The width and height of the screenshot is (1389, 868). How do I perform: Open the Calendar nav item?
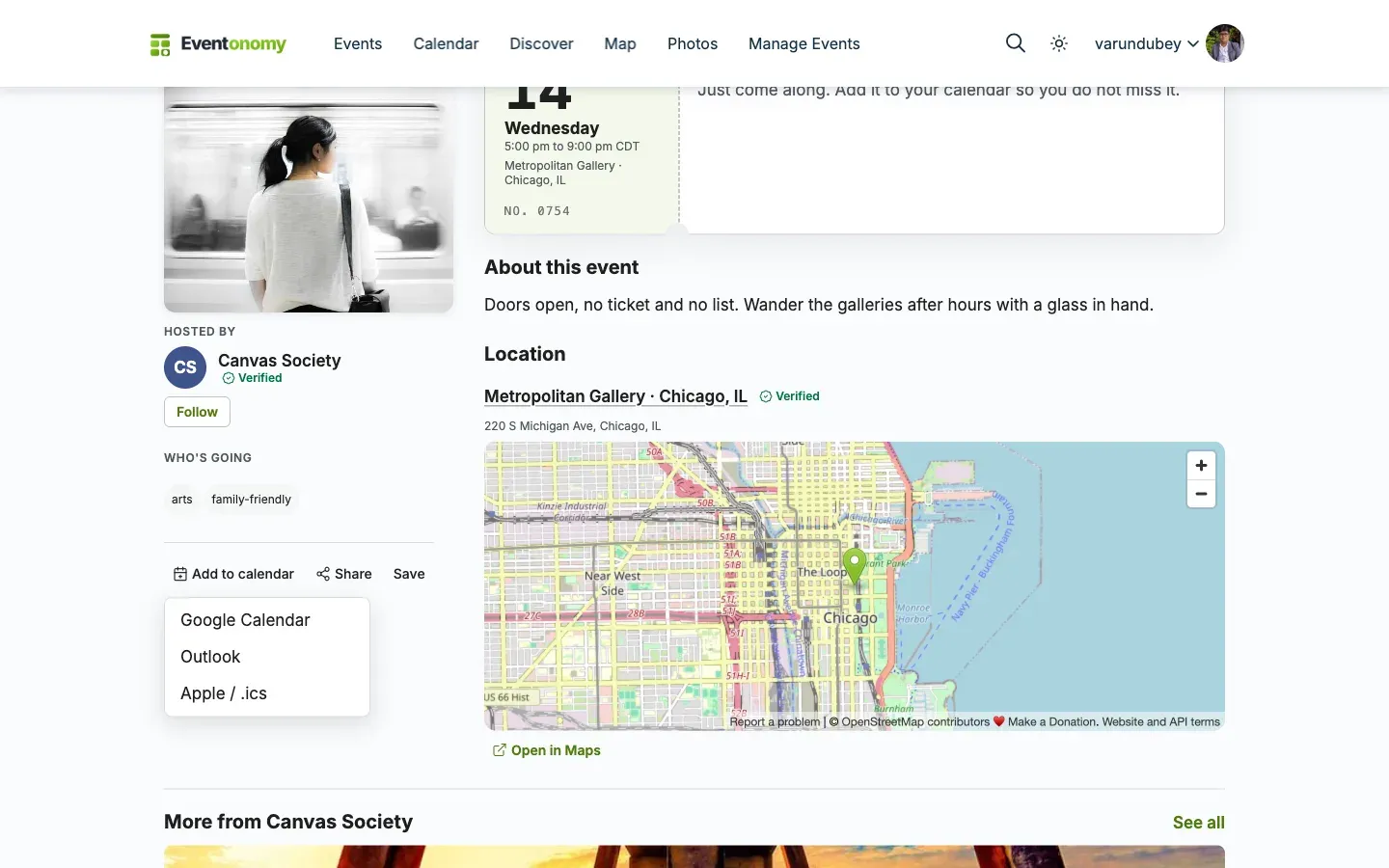(446, 43)
